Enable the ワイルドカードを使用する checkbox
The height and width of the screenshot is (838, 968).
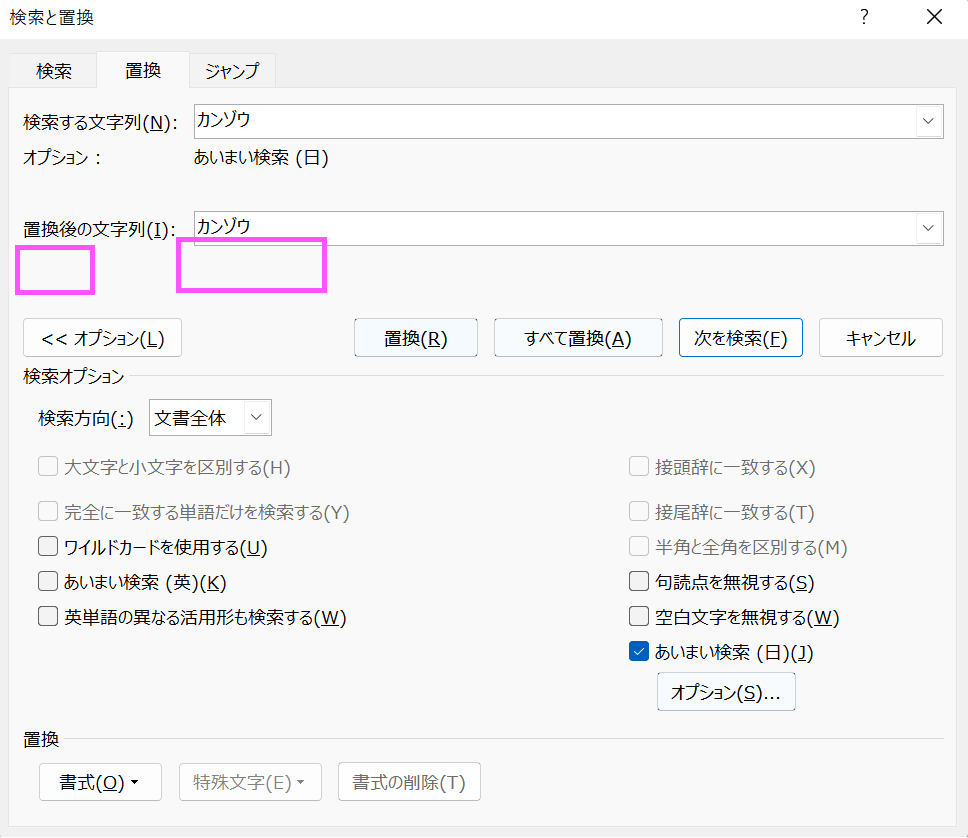(x=48, y=547)
